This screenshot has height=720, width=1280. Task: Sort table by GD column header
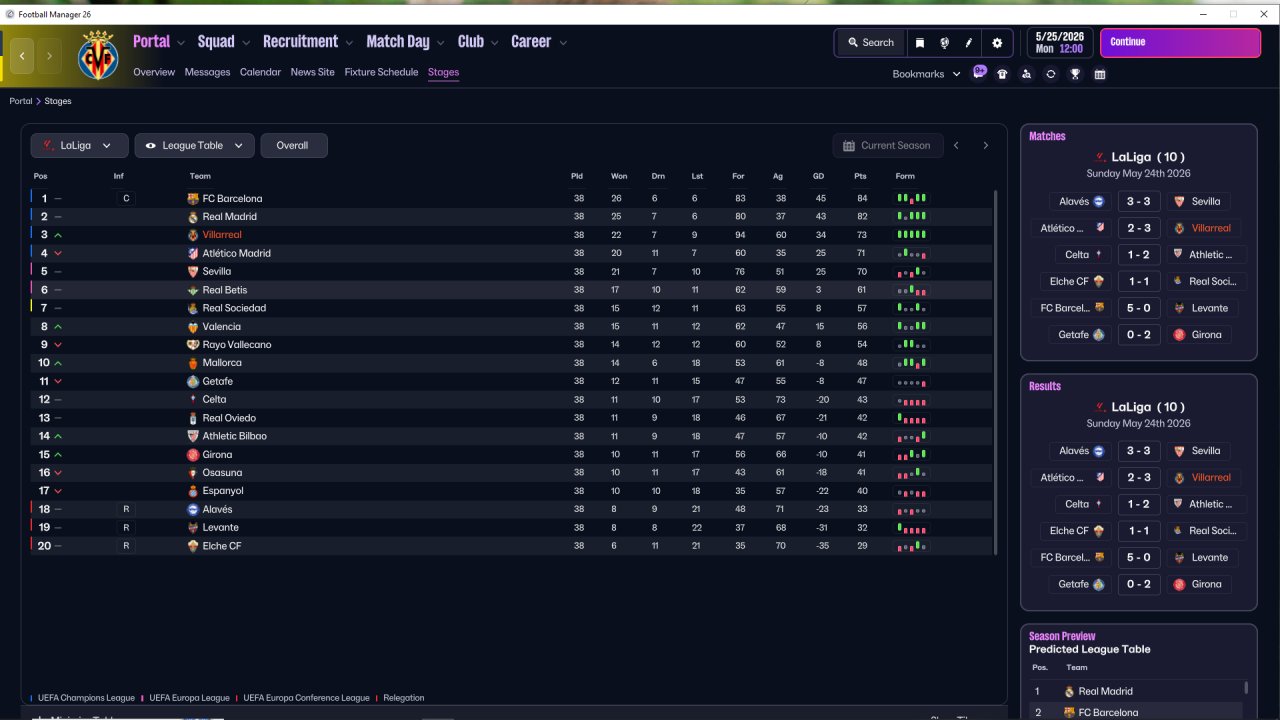[818, 177]
